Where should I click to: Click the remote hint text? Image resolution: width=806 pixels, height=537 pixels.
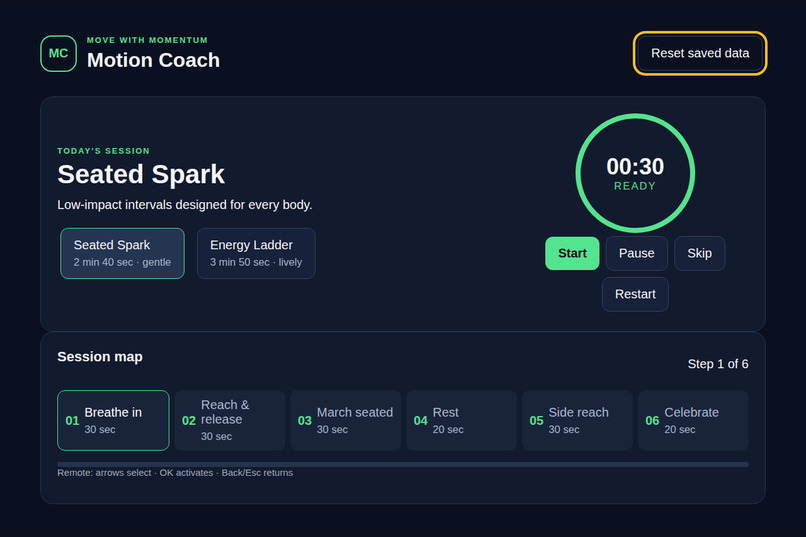pos(175,473)
